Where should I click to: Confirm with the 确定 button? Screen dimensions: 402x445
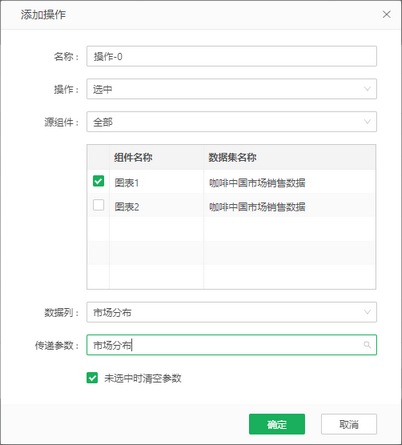coord(277,424)
